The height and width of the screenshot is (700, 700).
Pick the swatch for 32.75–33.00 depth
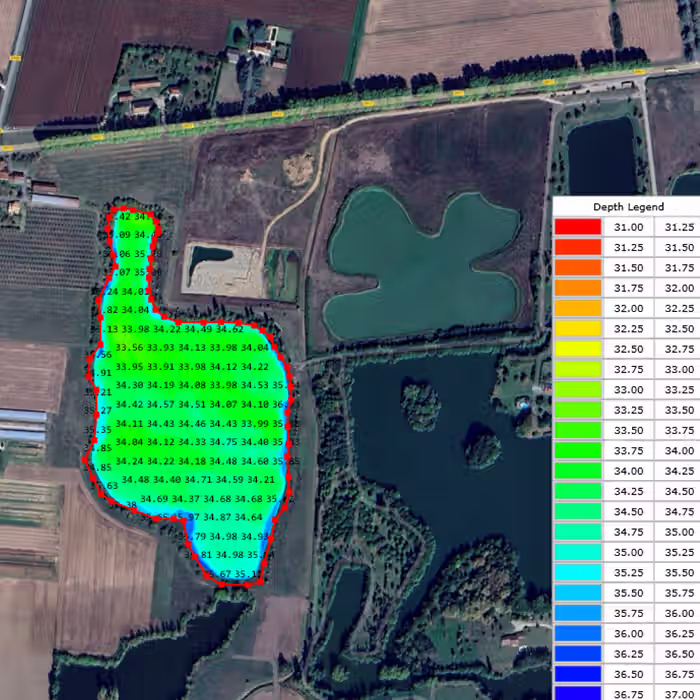pyautogui.click(x=578, y=369)
